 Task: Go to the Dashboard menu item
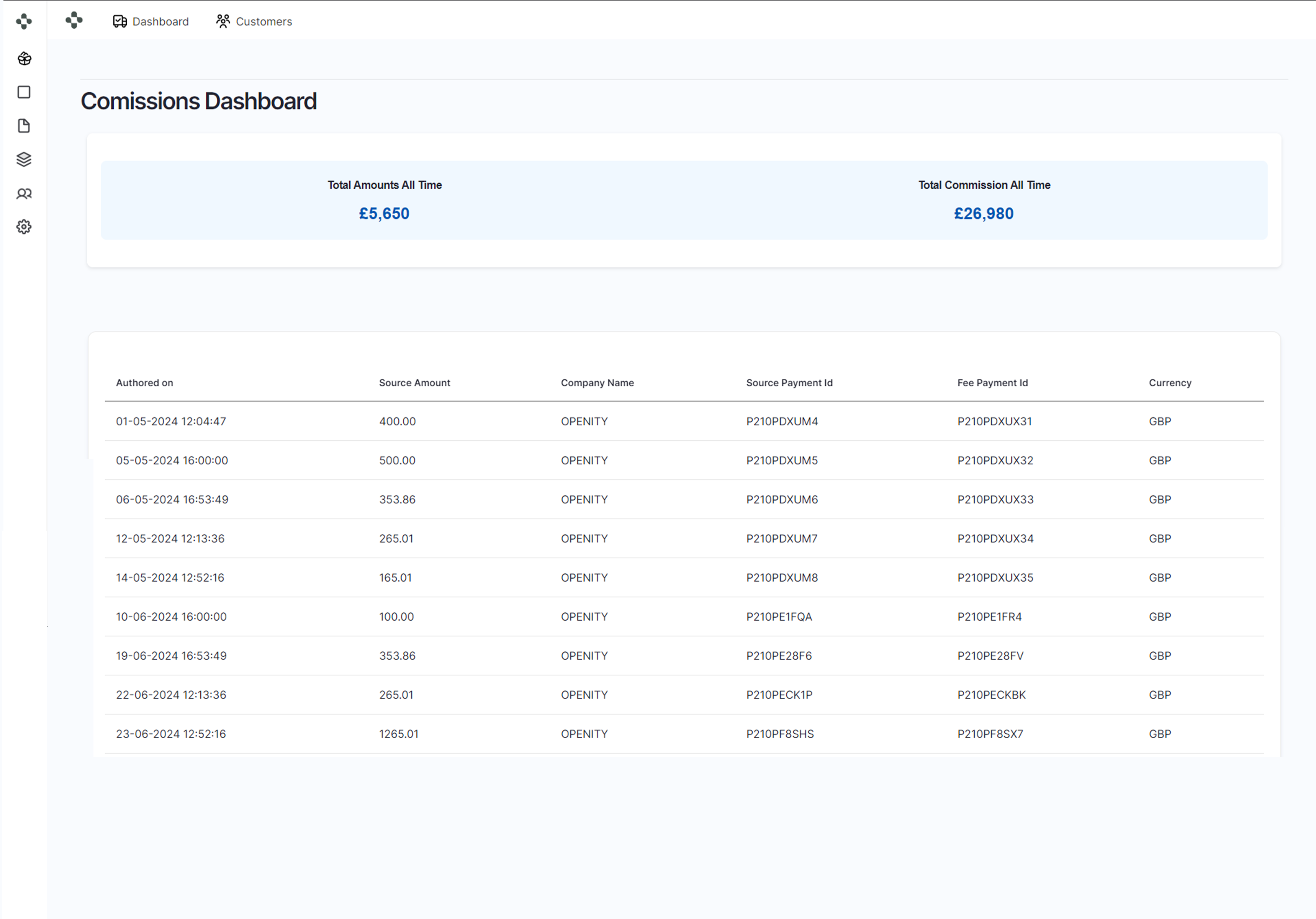(x=151, y=22)
